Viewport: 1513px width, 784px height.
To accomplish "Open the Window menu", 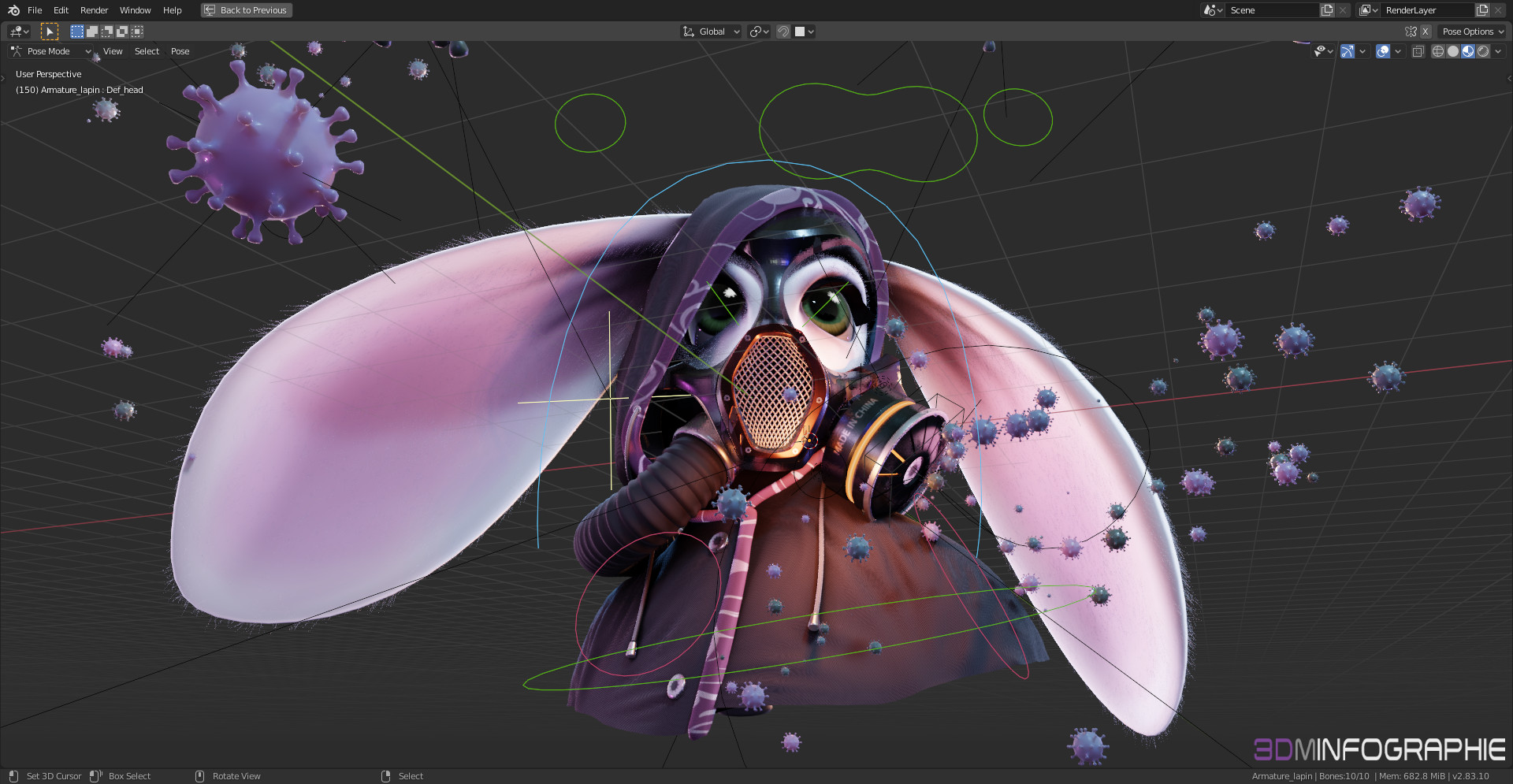I will [x=135, y=10].
